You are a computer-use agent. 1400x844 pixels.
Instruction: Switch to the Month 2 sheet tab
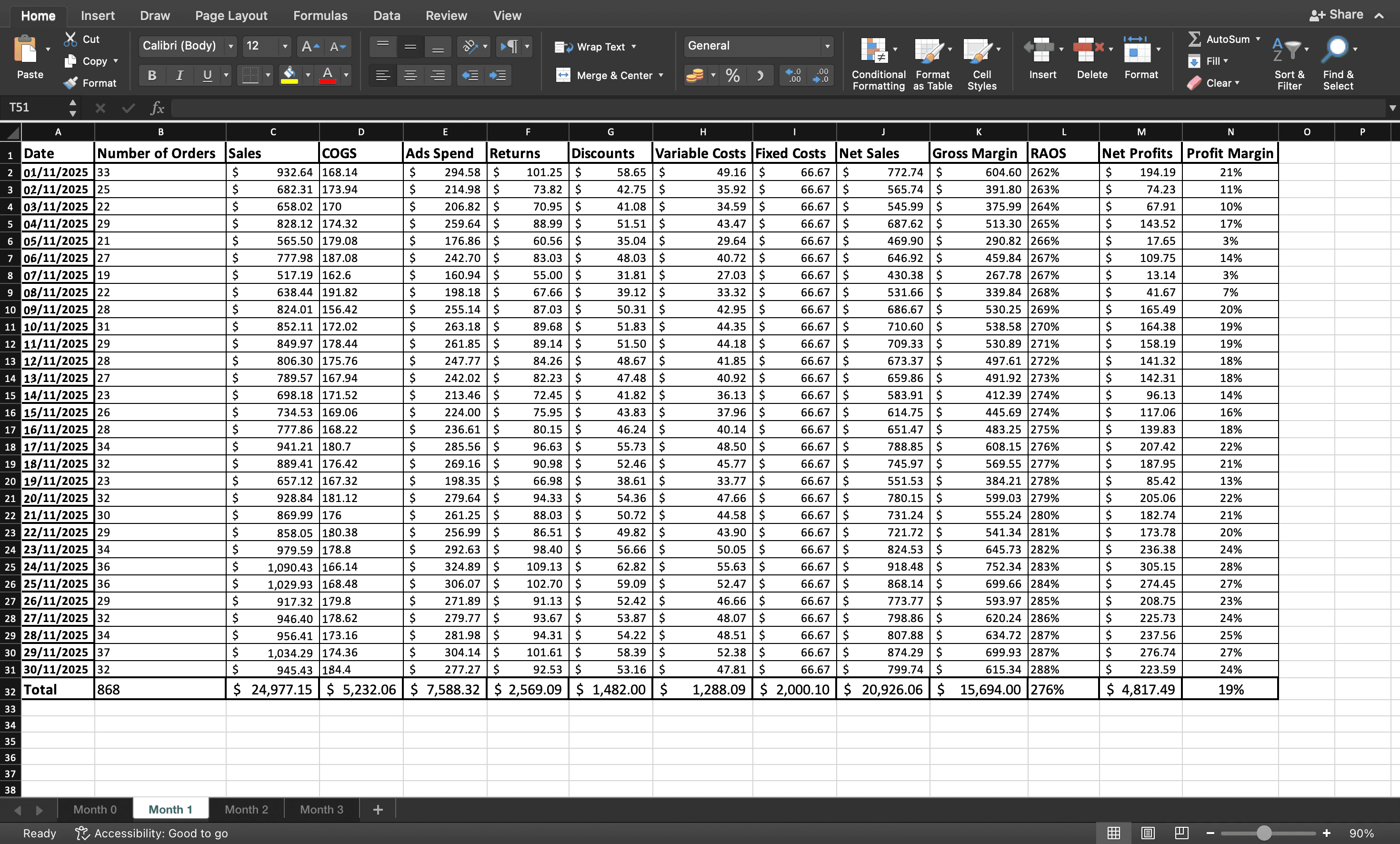pyautogui.click(x=246, y=809)
